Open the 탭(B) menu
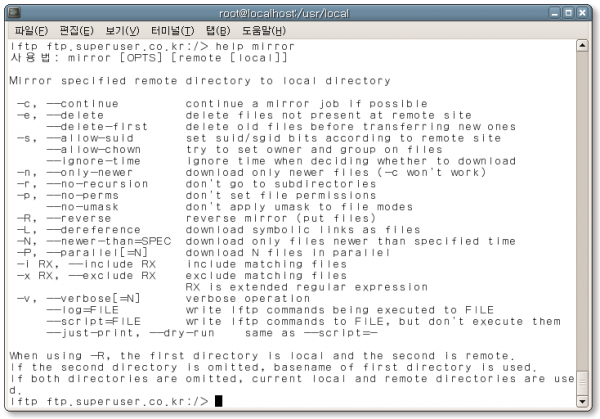This screenshot has height=419, width=600. click(218, 31)
